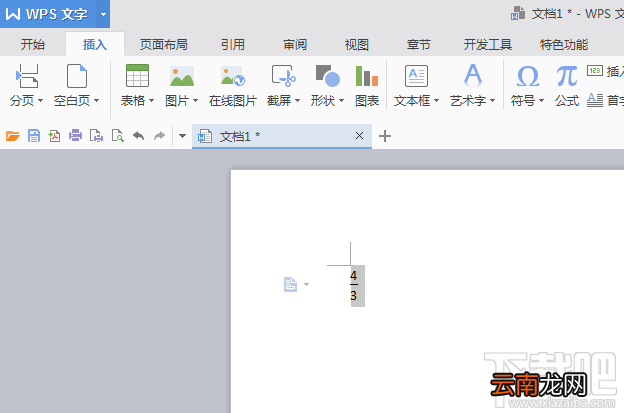Expand the 艺术字 dropdown arrow
Image resolution: width=624 pixels, height=413 pixels.
(x=493, y=101)
